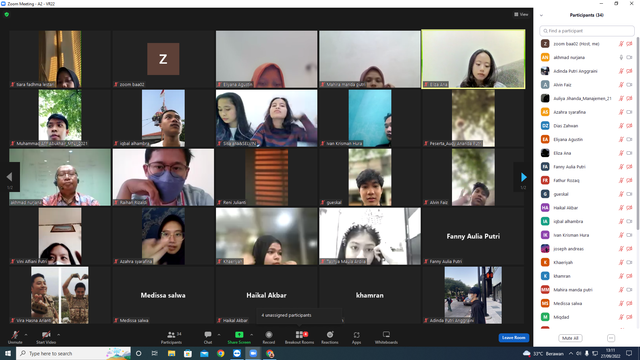Open share screen options arrow
Viewport: 640px width, 360px height.
[251, 335]
